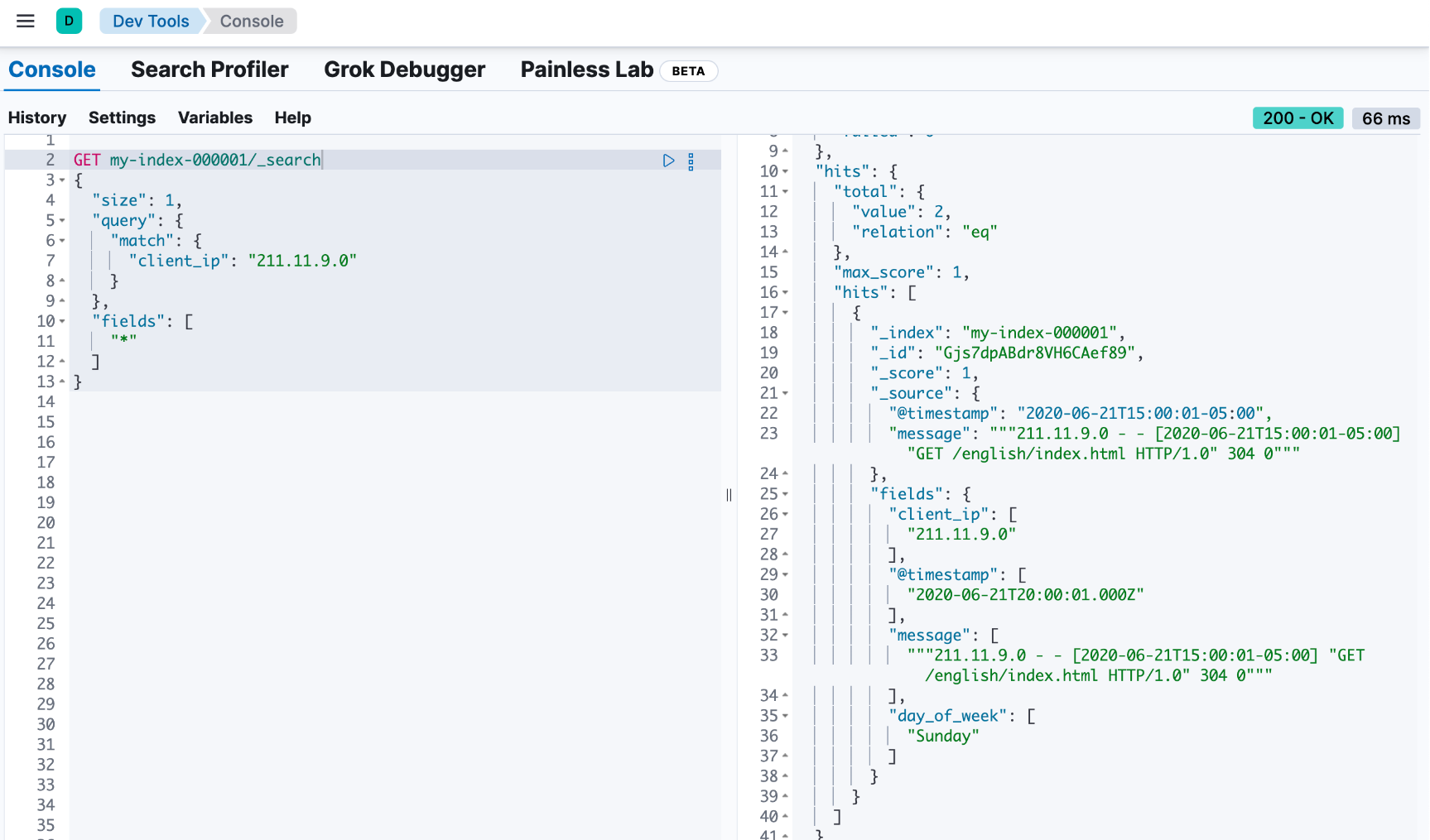This screenshot has width=1430, height=840.
Task: Click the 200 - OK status badge
Action: click(x=1298, y=118)
